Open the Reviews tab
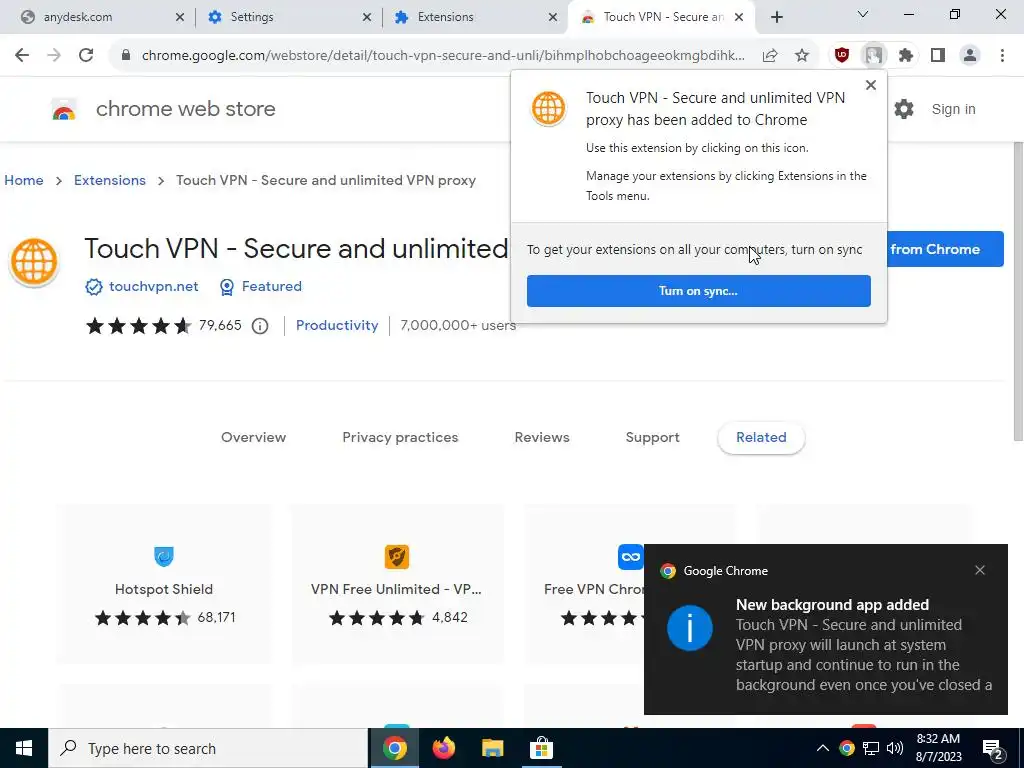 pyautogui.click(x=542, y=438)
